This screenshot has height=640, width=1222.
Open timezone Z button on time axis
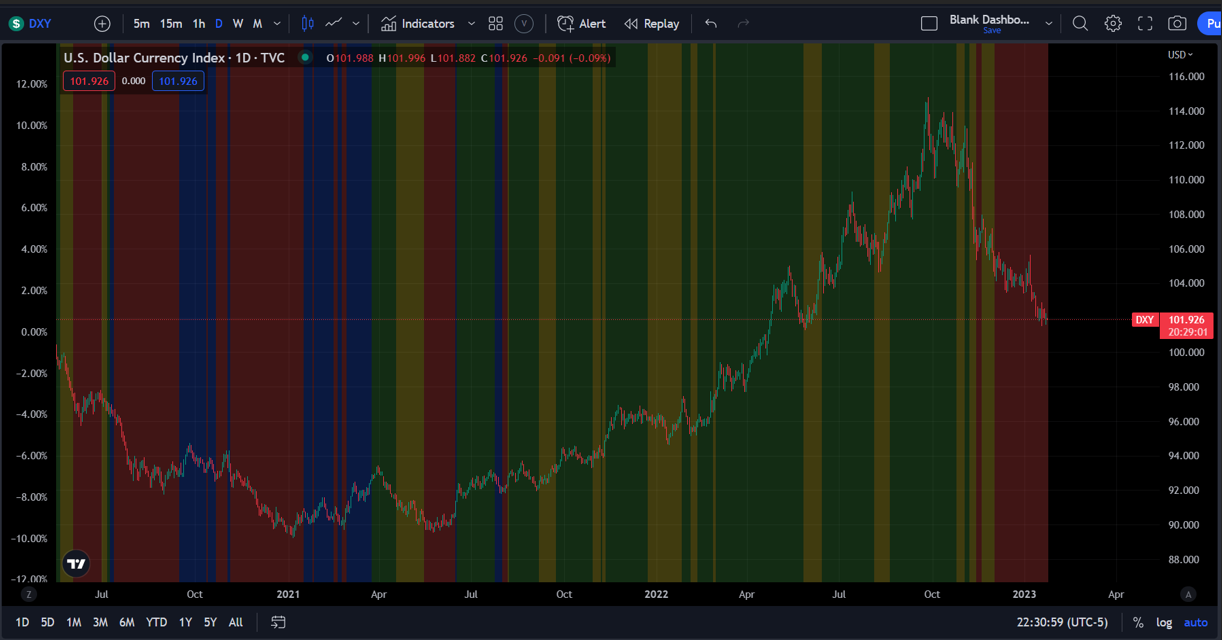(30, 594)
